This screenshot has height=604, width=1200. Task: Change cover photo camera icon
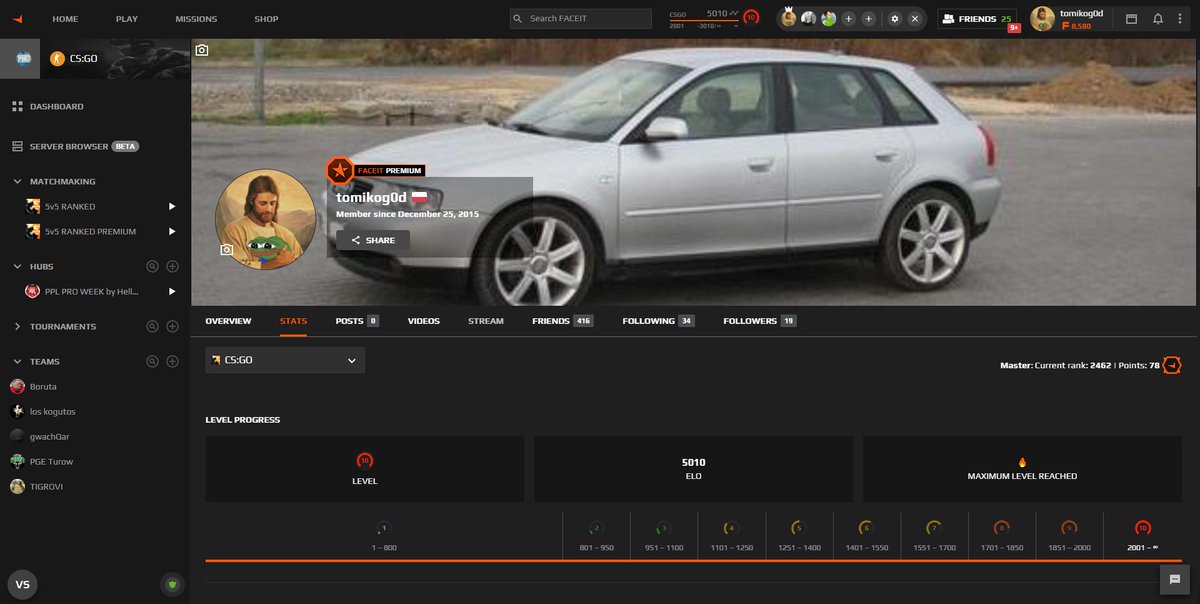(202, 50)
